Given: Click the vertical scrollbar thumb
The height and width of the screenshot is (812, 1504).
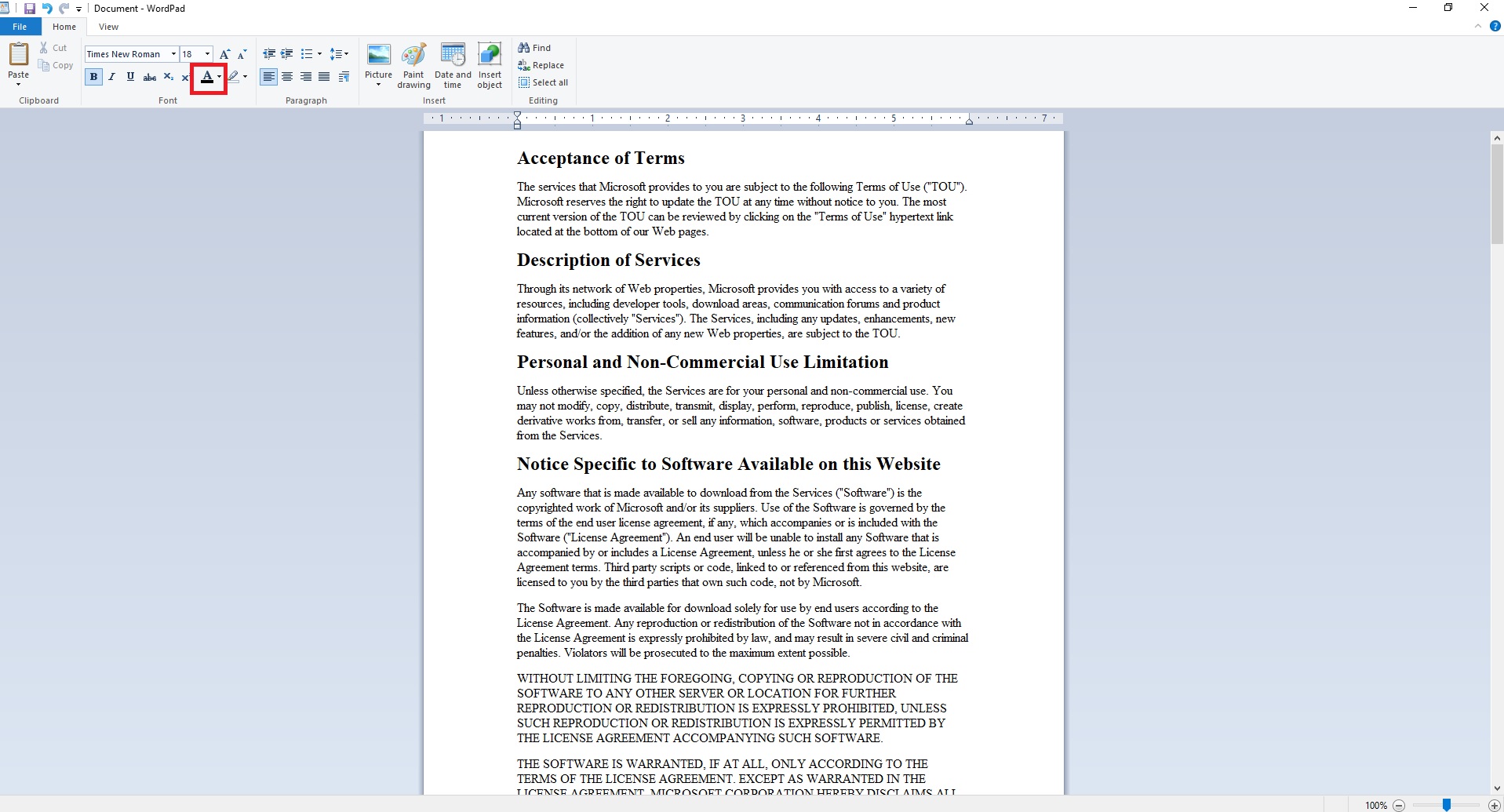Looking at the screenshot, I should 1497,195.
